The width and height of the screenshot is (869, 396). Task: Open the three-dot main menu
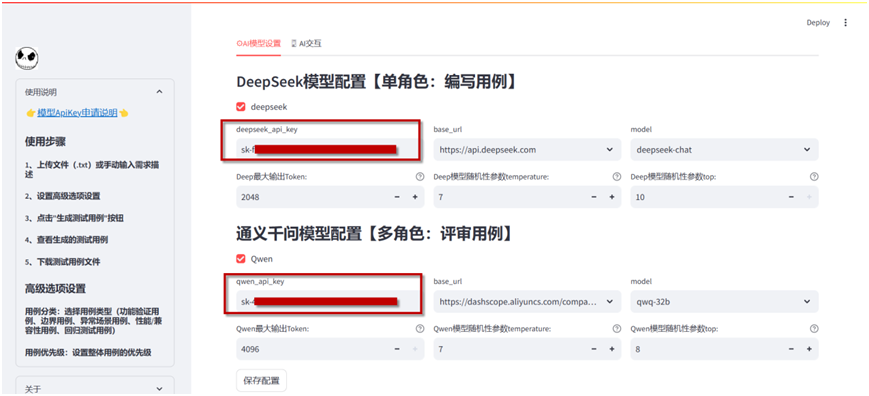tap(845, 23)
